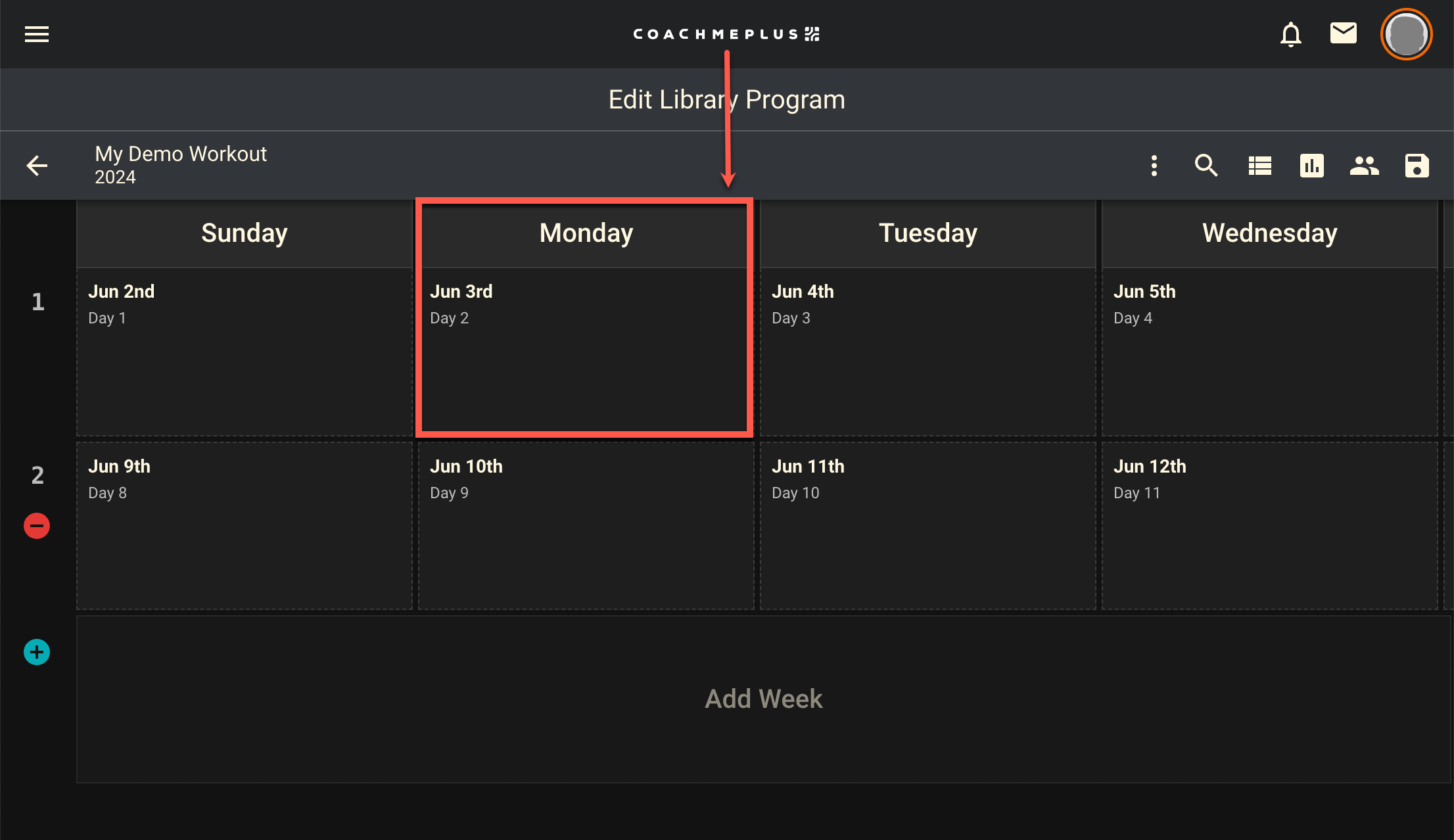Click the Wednesday column header
The width and height of the screenshot is (1454, 840).
(1269, 233)
